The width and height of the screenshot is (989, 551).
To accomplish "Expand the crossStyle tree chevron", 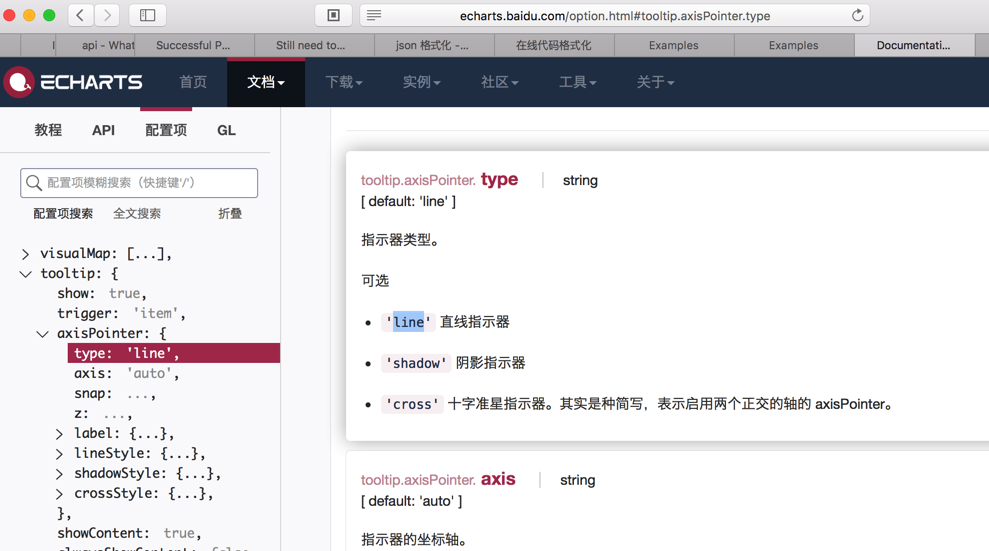I will [x=59, y=494].
